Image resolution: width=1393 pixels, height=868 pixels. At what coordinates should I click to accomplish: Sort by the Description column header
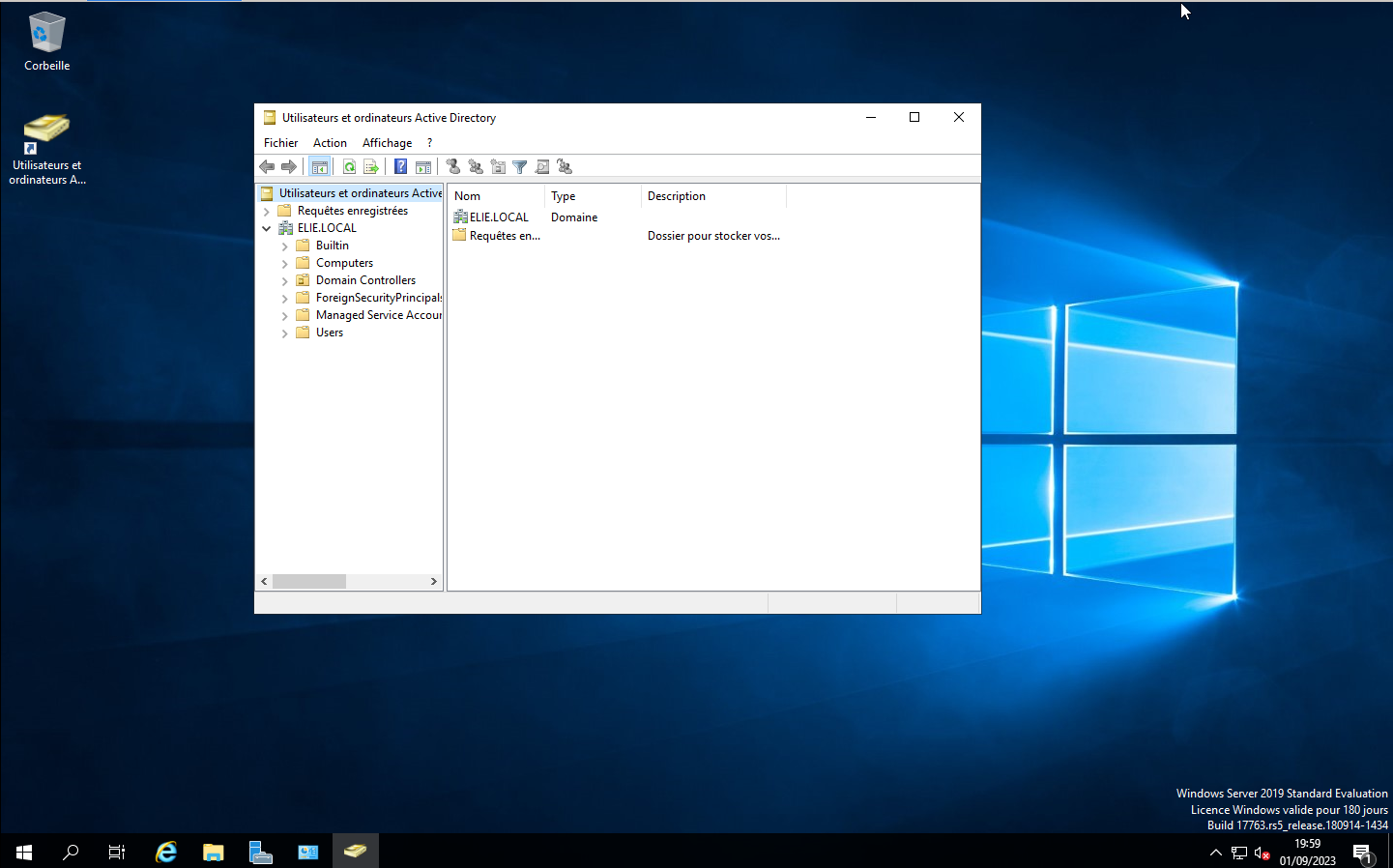(x=713, y=196)
